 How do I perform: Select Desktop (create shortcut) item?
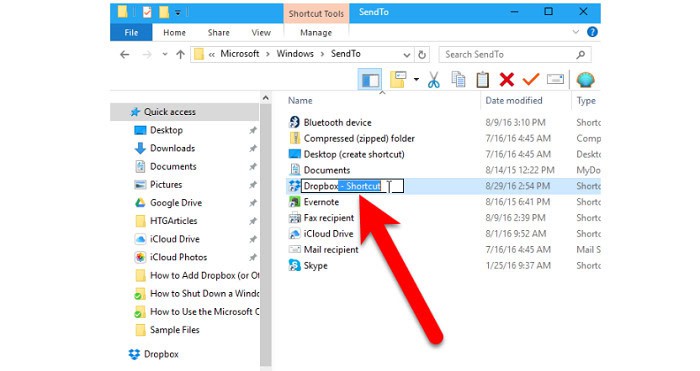354,154
